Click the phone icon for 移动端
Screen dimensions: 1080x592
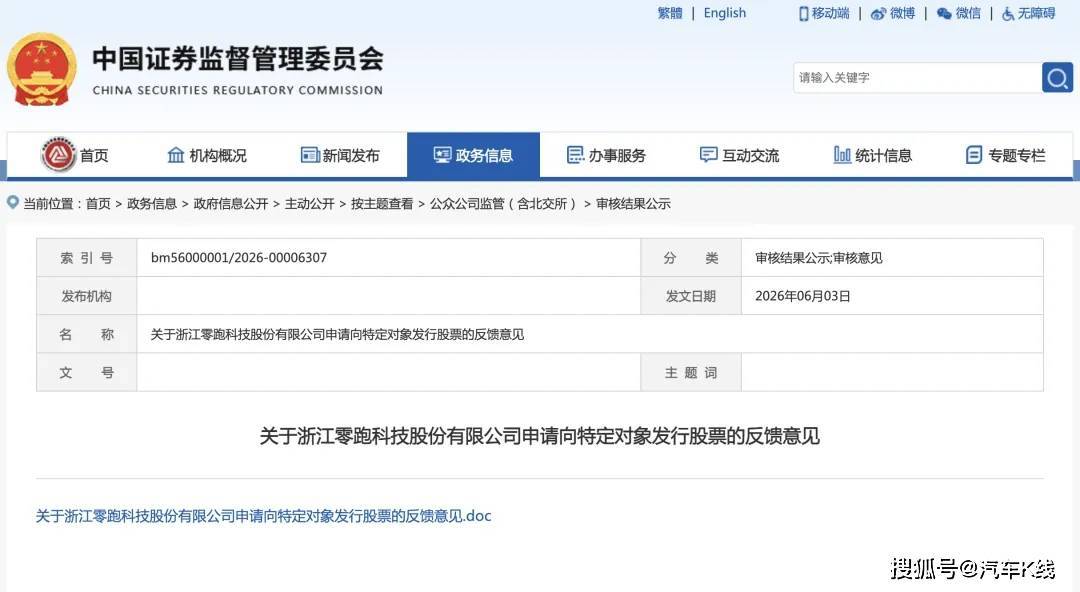803,14
